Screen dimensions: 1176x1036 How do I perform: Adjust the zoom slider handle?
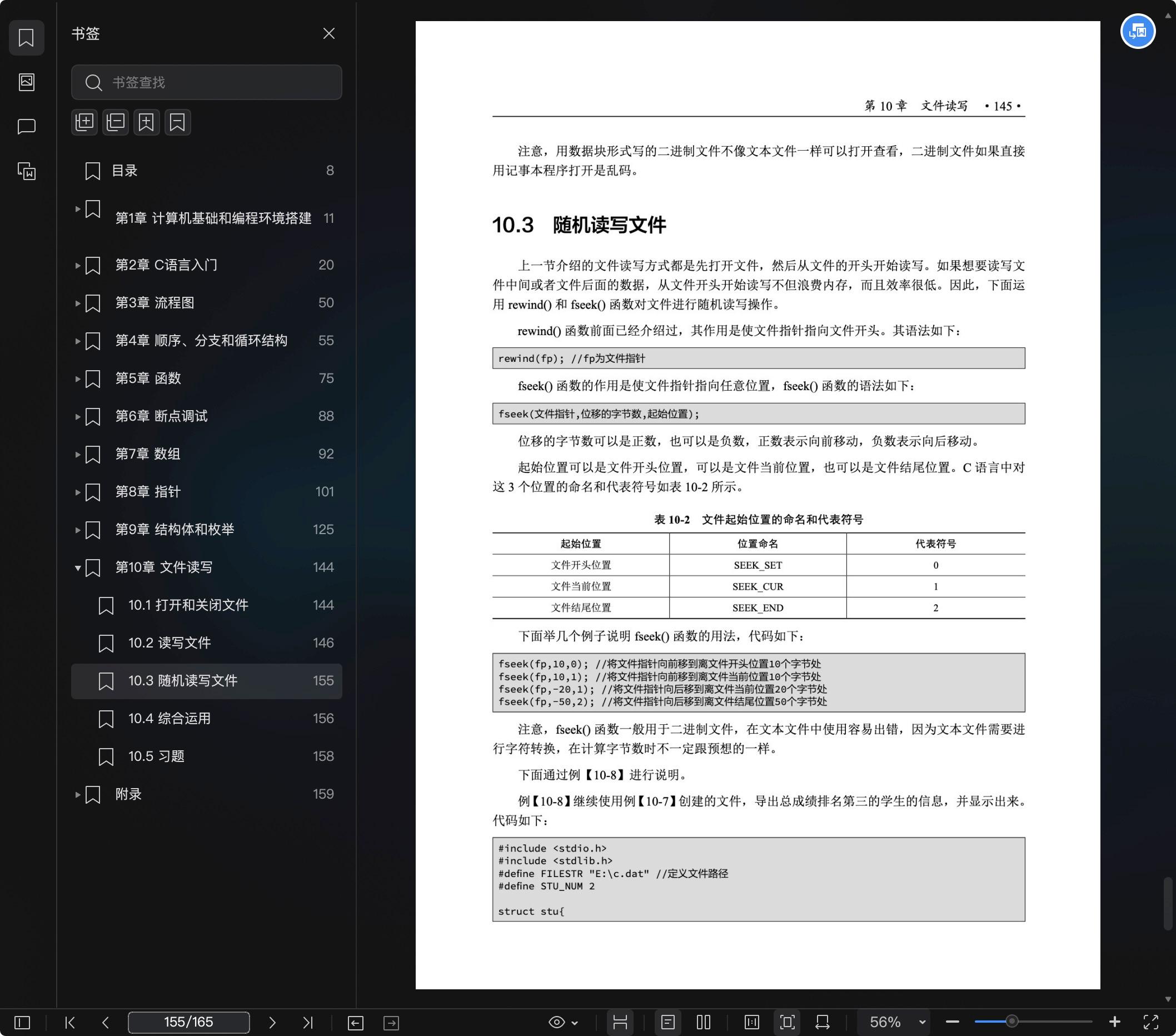click(1011, 1022)
